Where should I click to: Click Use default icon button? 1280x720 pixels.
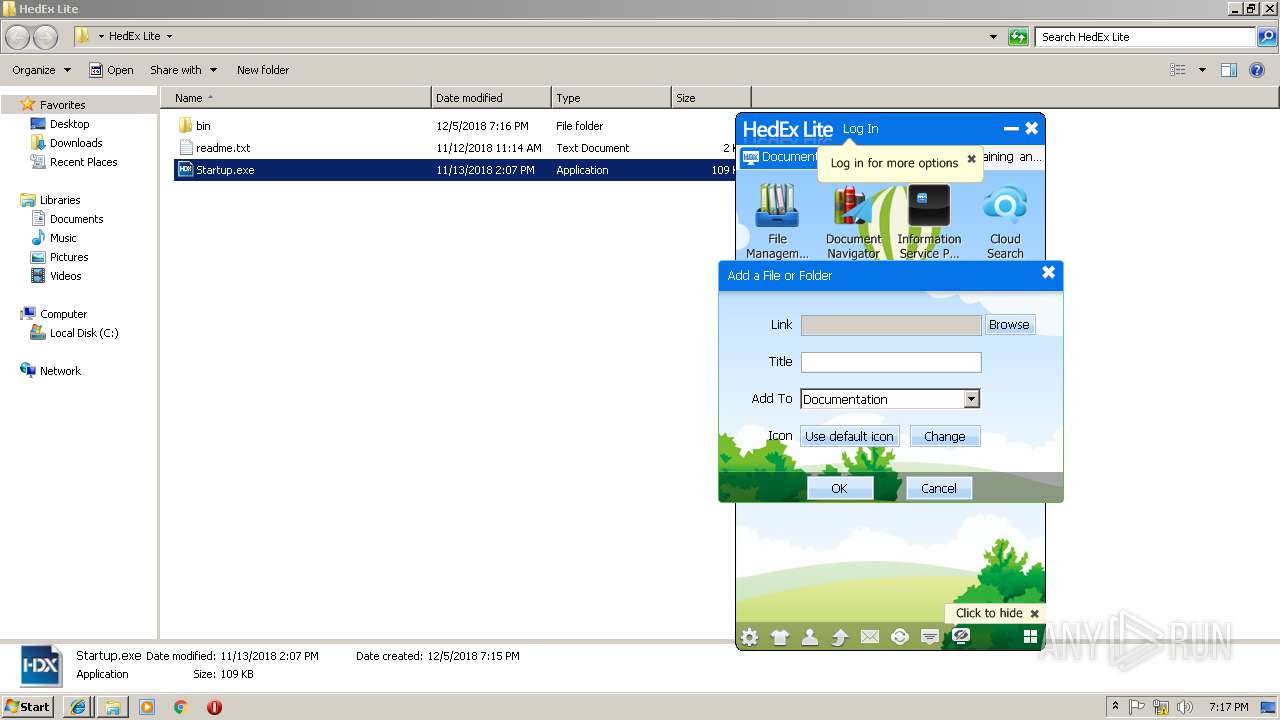(849, 437)
